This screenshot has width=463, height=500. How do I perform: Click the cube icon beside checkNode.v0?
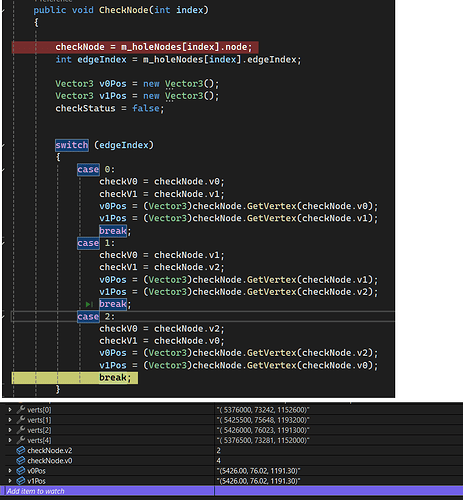21,461
